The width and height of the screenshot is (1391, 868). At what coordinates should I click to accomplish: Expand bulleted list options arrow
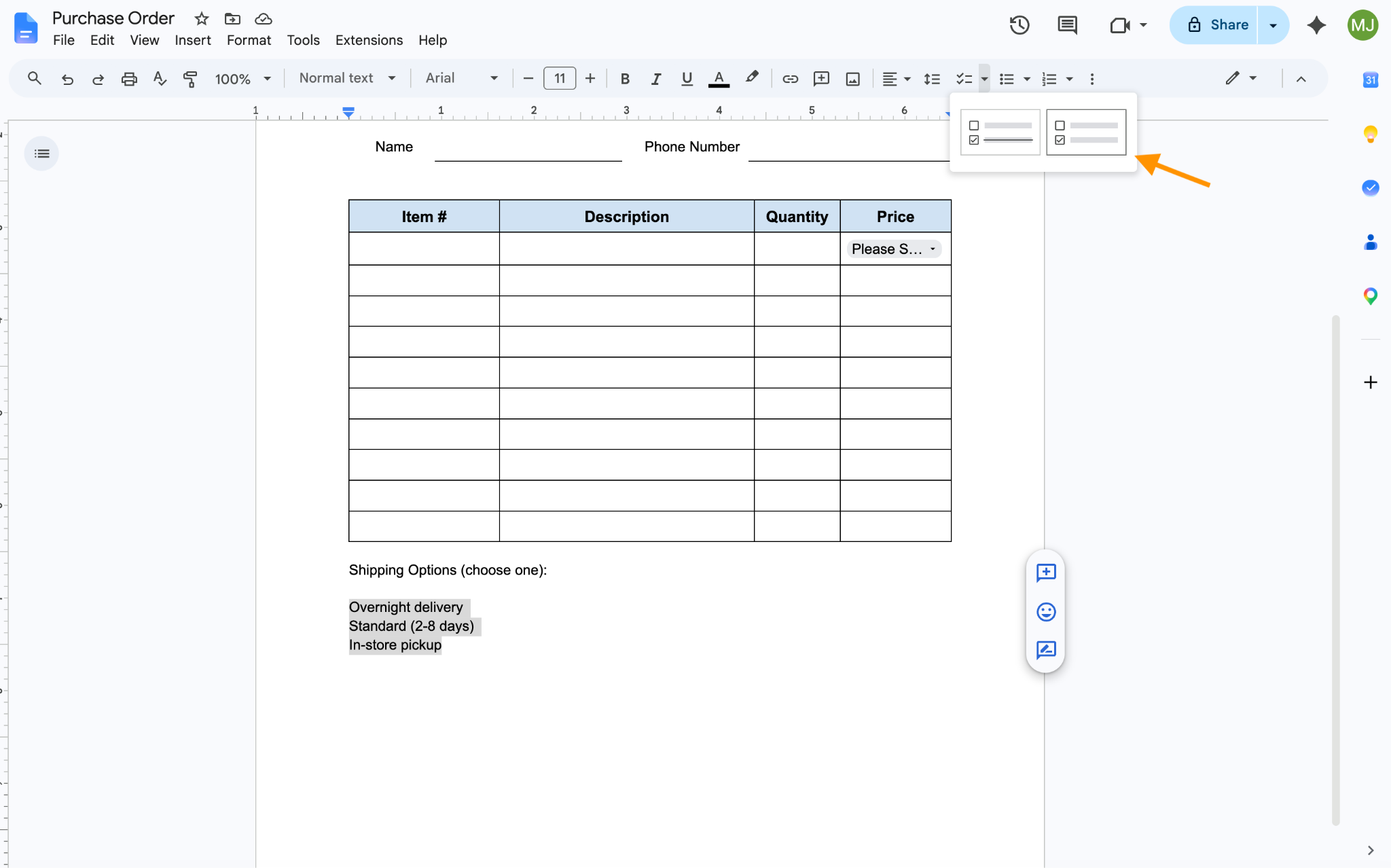click(x=1027, y=79)
